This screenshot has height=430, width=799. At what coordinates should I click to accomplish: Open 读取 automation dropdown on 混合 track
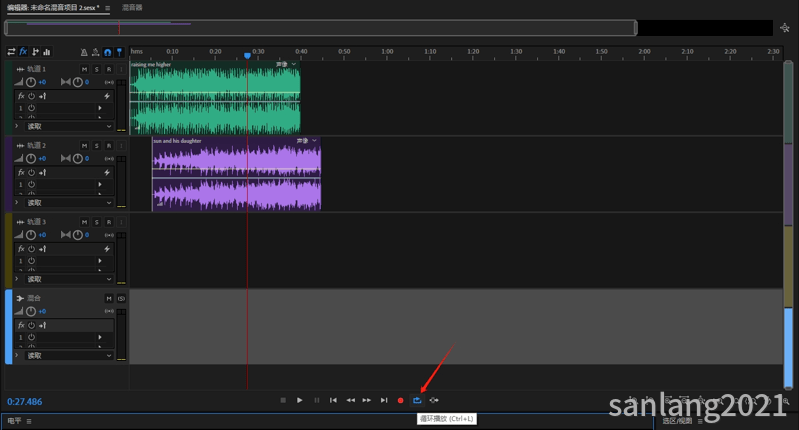69,356
